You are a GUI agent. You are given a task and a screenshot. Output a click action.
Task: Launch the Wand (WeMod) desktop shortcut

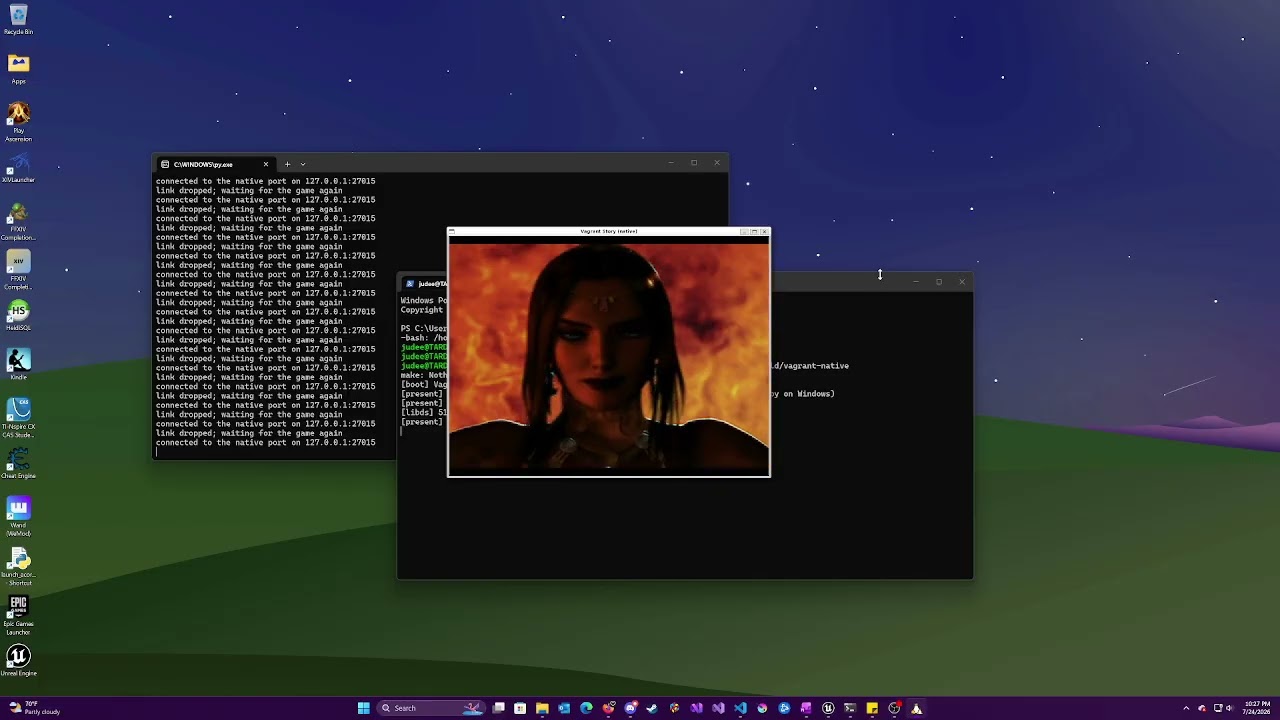coord(18,516)
